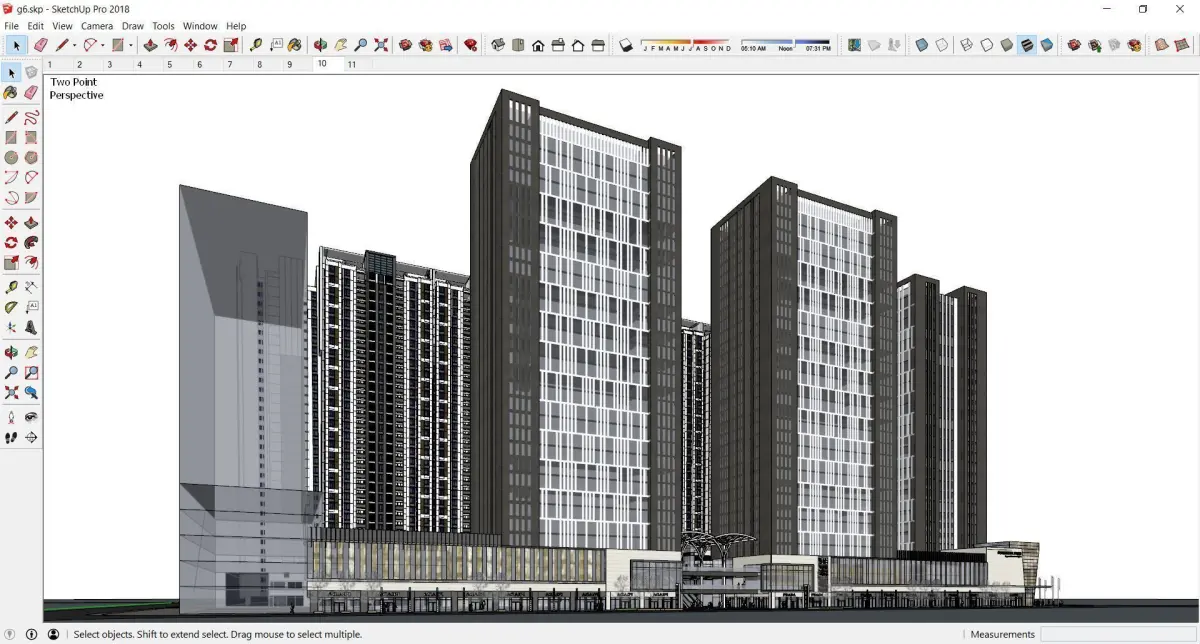The height and width of the screenshot is (644, 1200).
Task: Select the Position Camera tool
Action: (11, 417)
